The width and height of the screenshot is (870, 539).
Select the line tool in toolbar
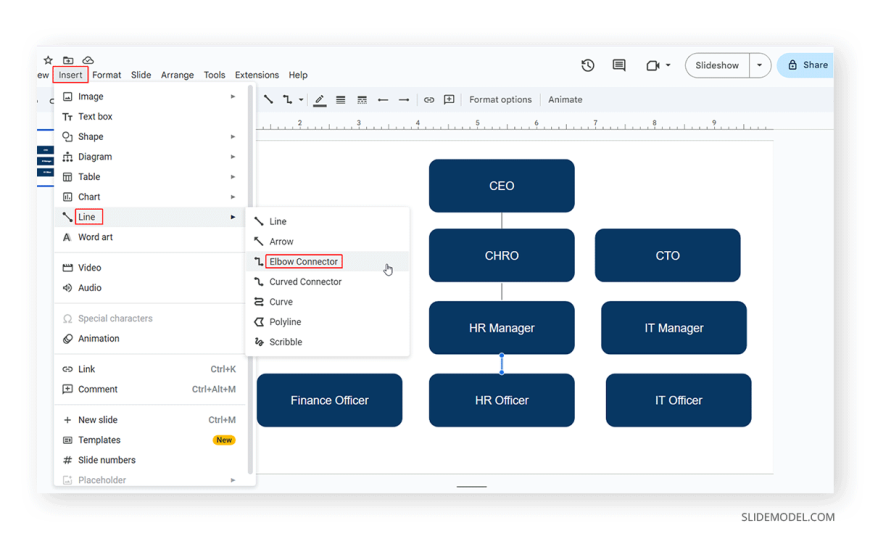point(268,99)
